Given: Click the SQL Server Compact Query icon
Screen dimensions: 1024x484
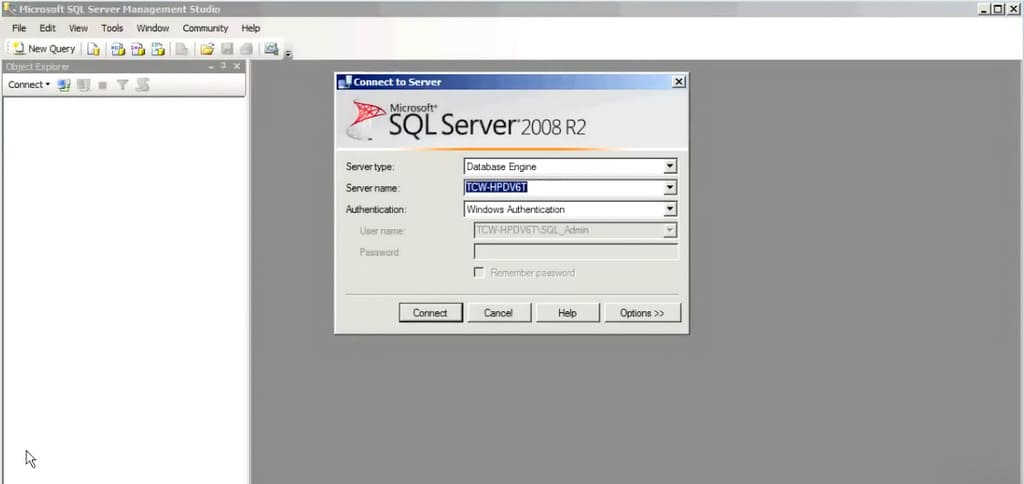Looking at the screenshot, I should pyautogui.click(x=182, y=49).
